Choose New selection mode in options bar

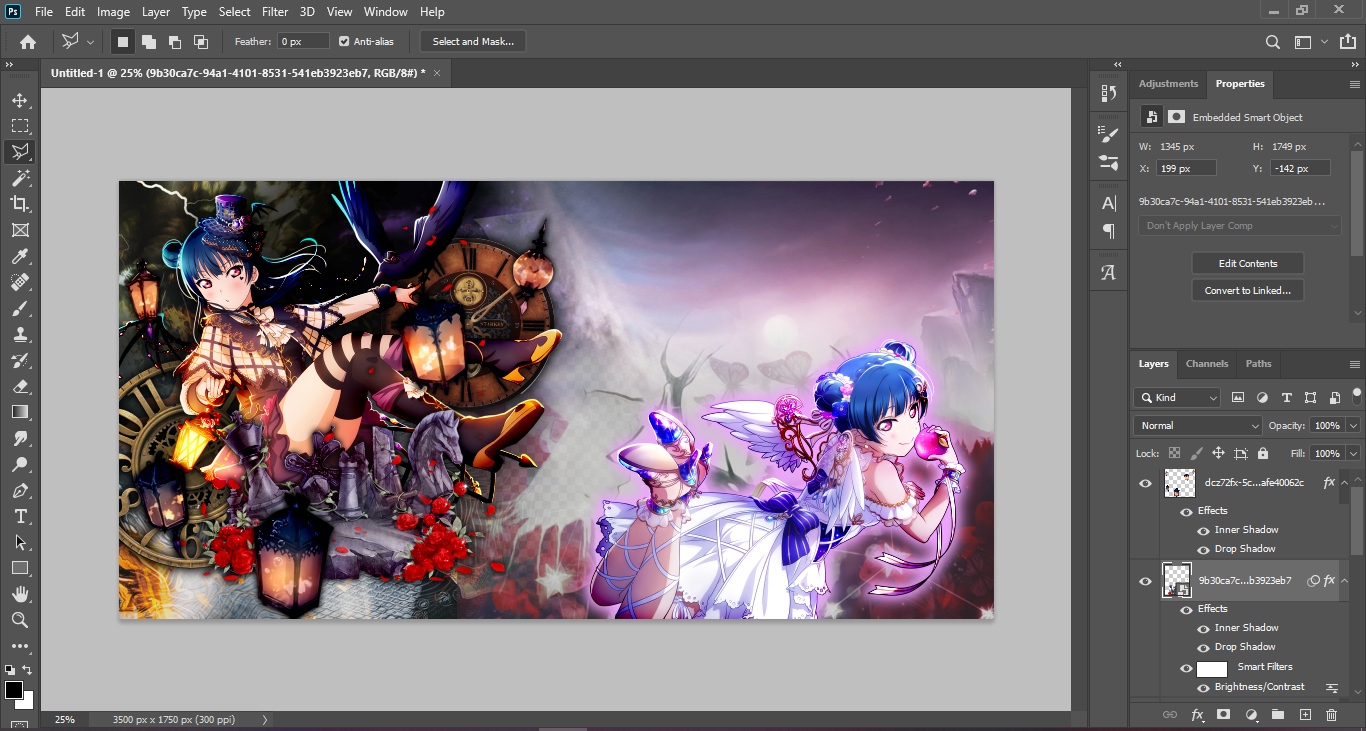(123, 42)
